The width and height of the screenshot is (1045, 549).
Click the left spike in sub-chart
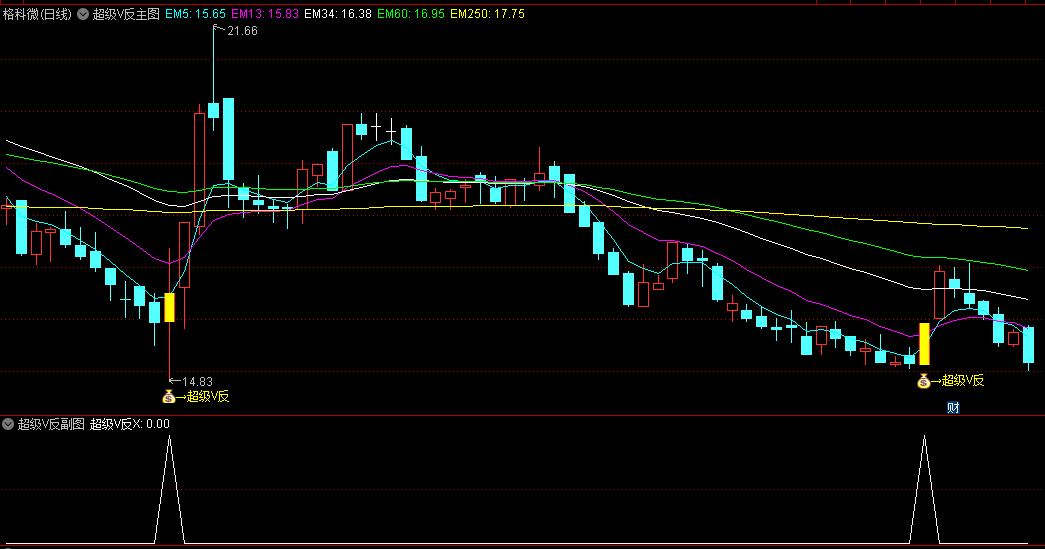[169, 490]
